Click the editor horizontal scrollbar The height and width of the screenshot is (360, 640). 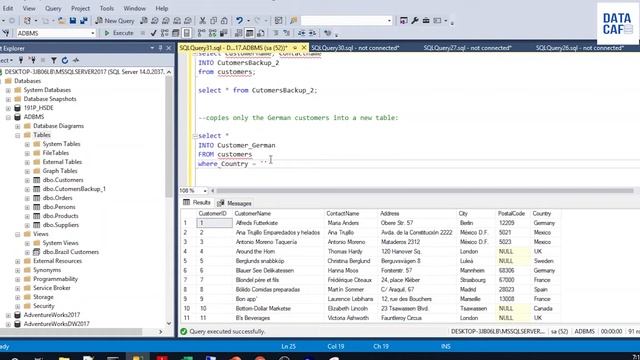tap(424, 191)
